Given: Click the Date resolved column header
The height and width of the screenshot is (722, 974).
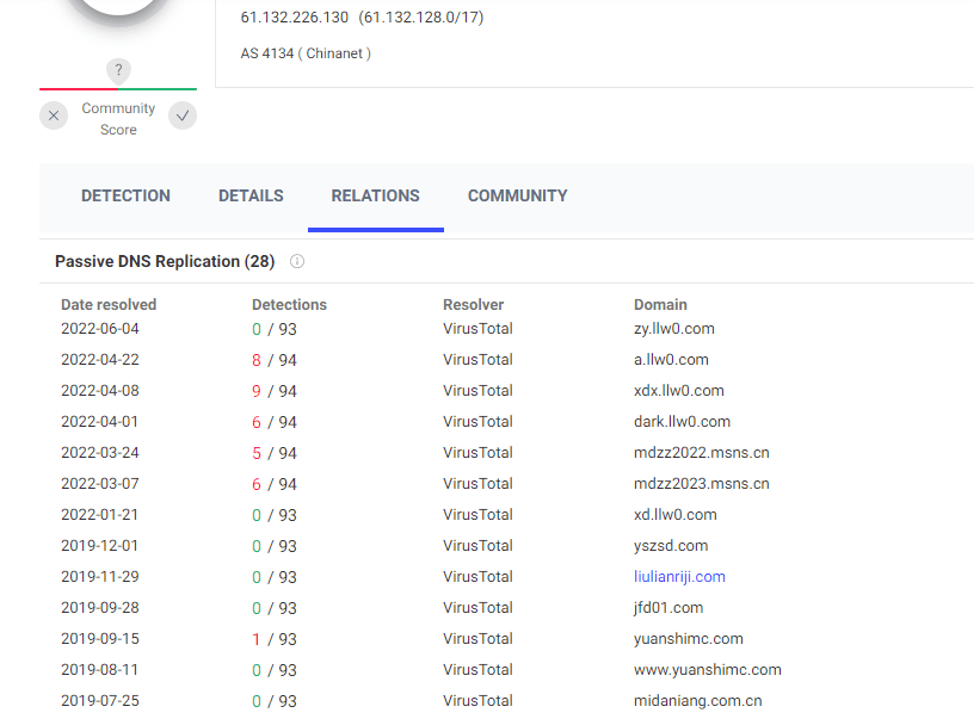Looking at the screenshot, I should point(109,305).
